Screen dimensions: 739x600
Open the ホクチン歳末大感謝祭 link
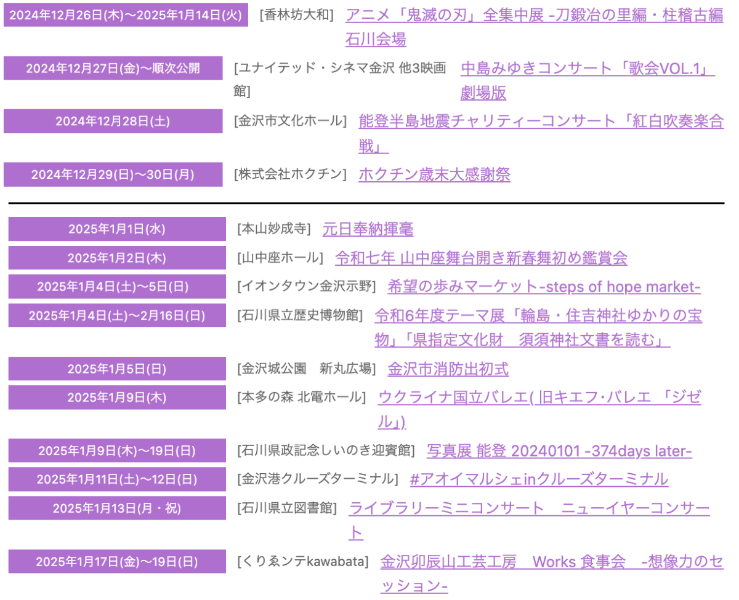point(434,174)
